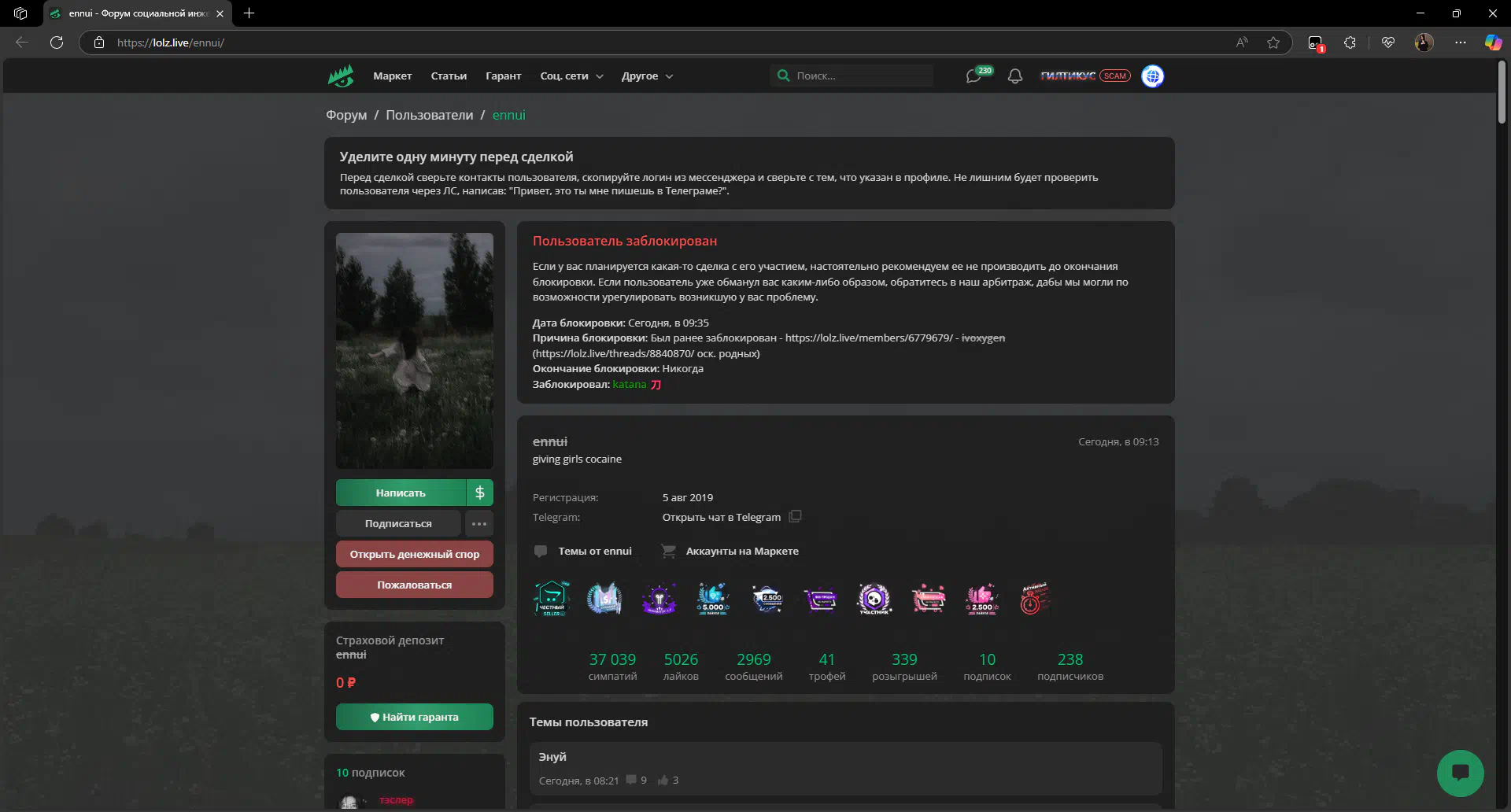Click the dollar transfer button beside Написать
Screen dimensions: 1511x812
(x=480, y=493)
